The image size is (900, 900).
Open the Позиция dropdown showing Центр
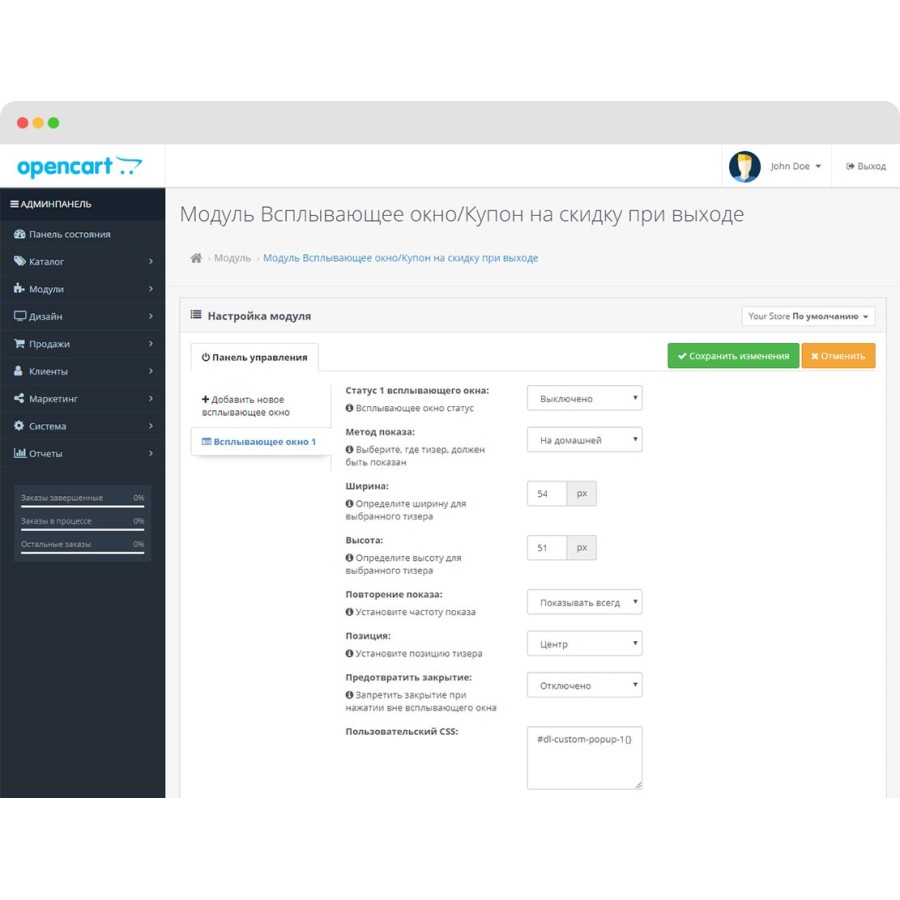584,644
